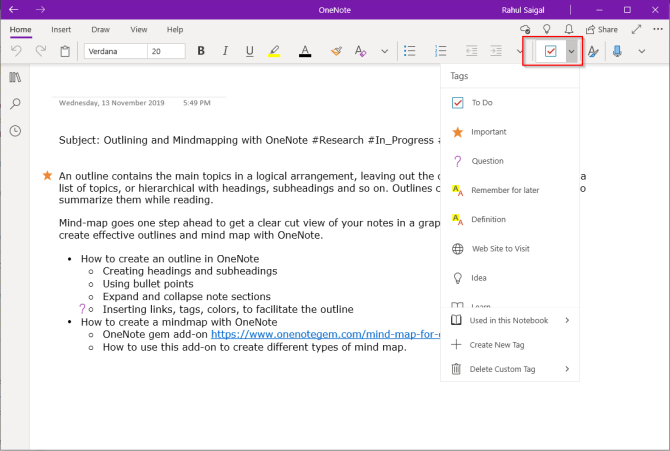Increase indent of paragraph

(496, 51)
